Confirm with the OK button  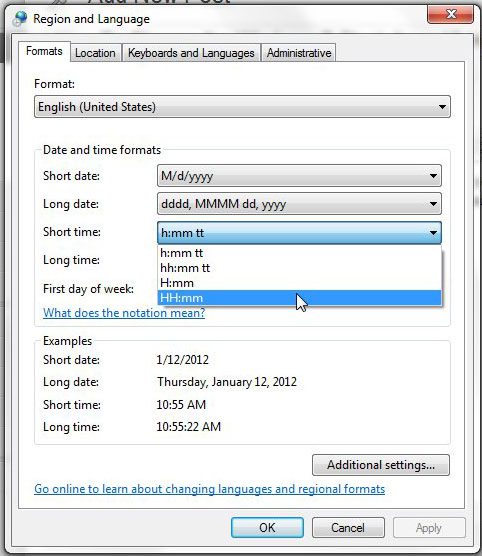point(267,528)
